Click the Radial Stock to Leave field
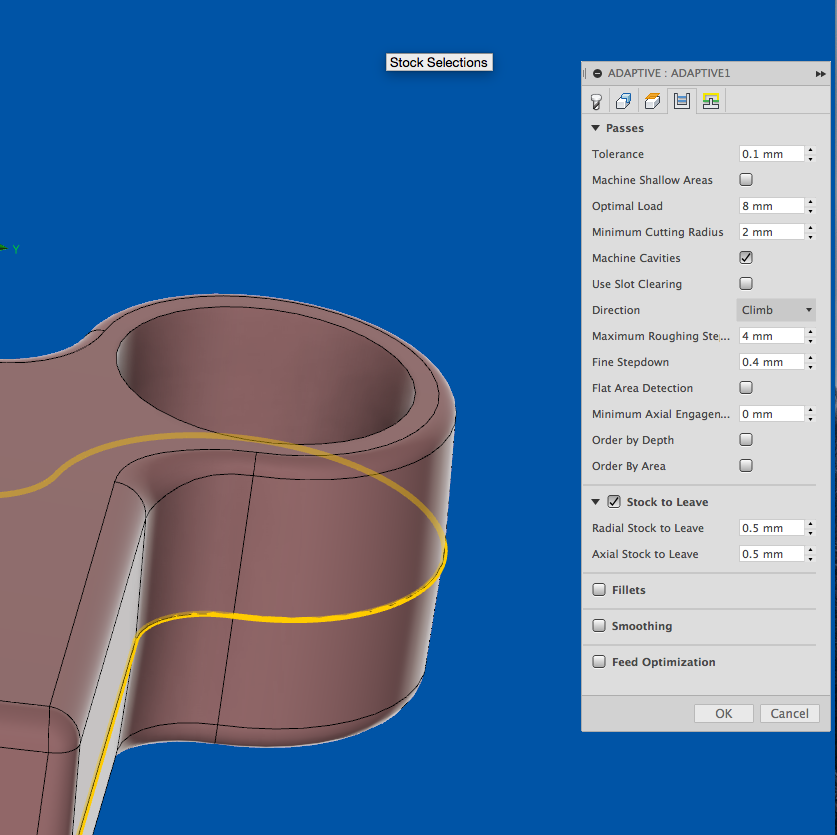Screen dimensions: 837x835 tap(771, 527)
